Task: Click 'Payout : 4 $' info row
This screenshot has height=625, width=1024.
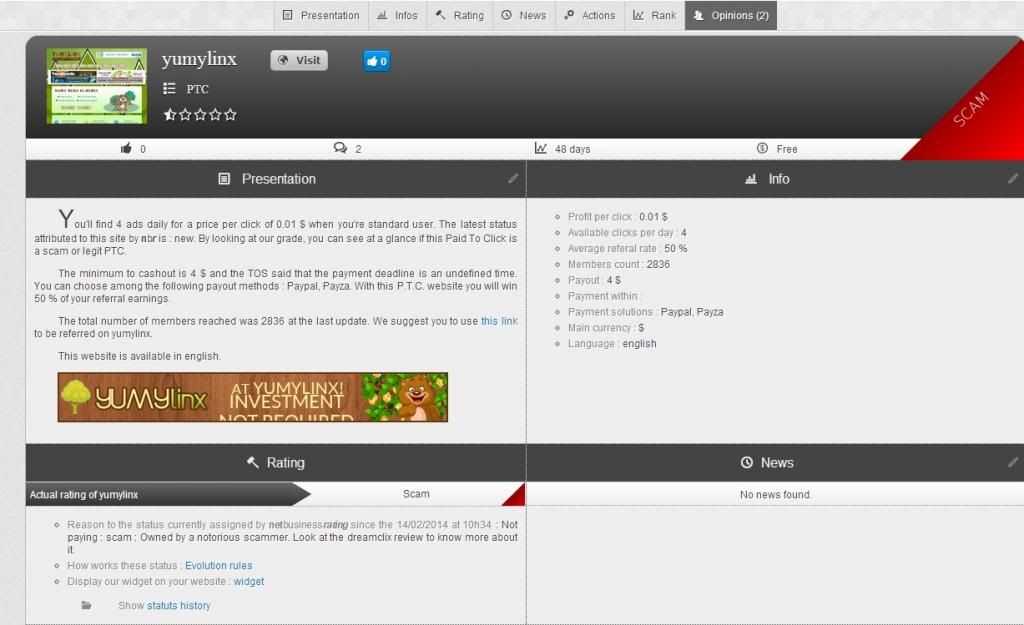Action: (594, 280)
